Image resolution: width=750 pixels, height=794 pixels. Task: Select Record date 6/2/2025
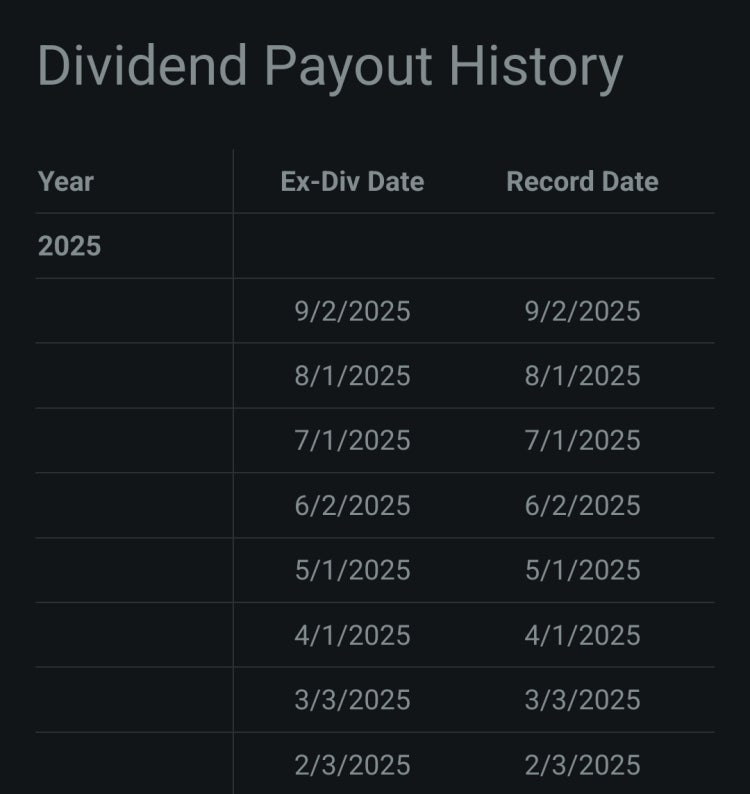coord(582,505)
